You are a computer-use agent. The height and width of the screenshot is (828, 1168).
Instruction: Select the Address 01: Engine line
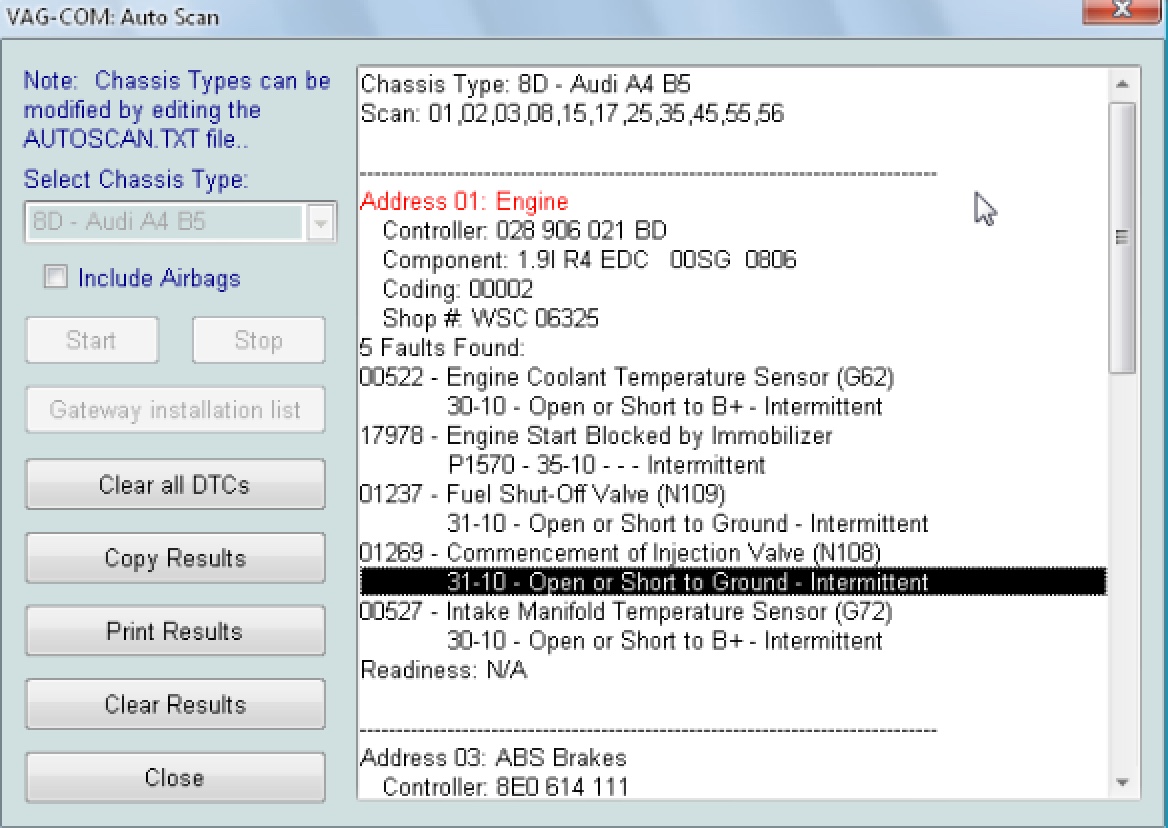point(463,202)
